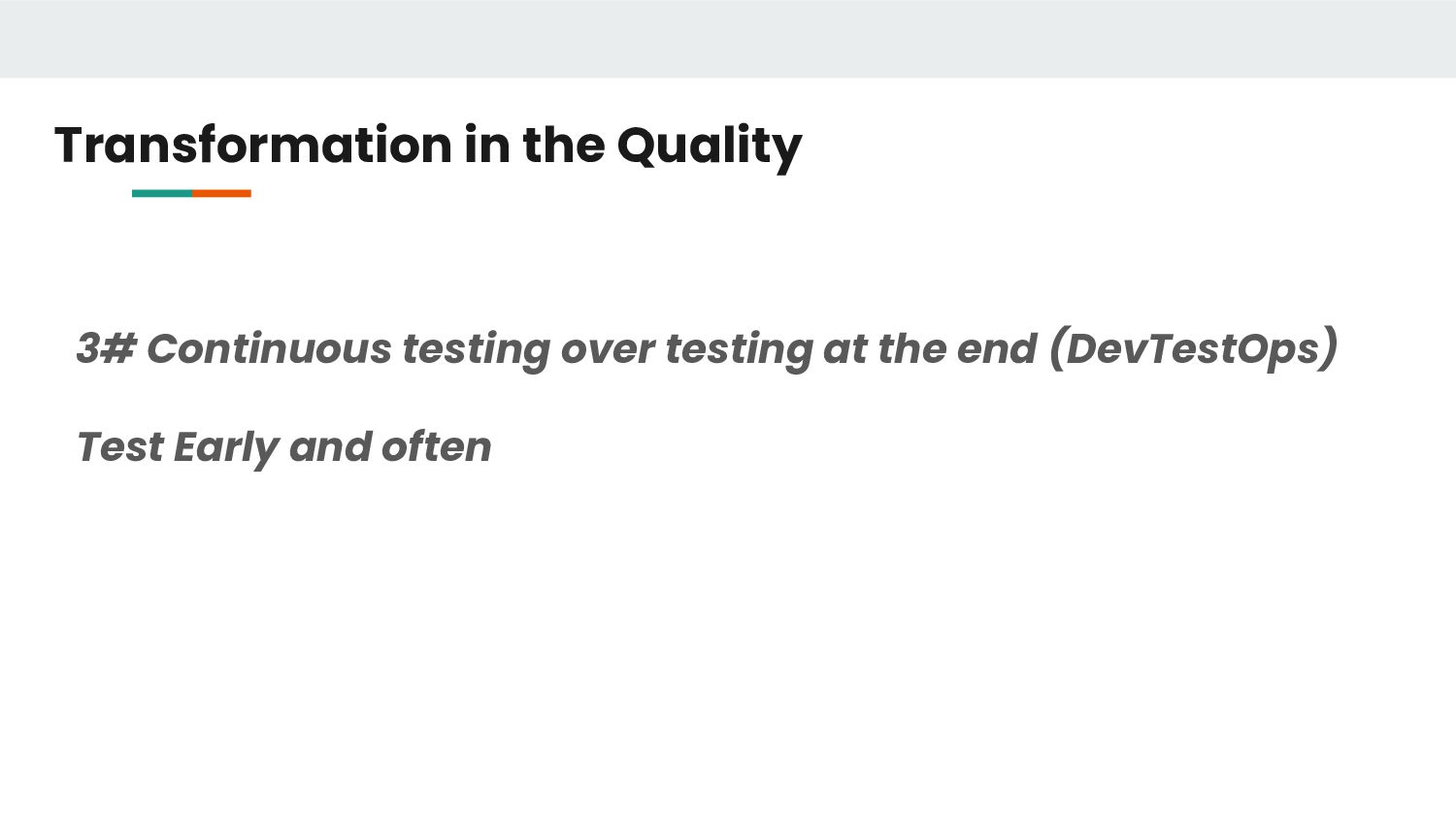
Task: Click the orange underline segment below title
Action: (x=221, y=193)
